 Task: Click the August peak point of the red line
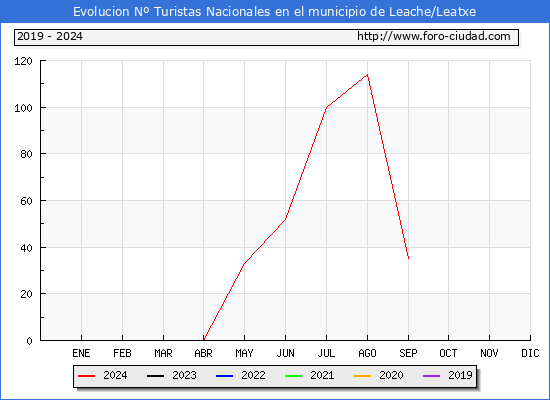pyautogui.click(x=367, y=74)
